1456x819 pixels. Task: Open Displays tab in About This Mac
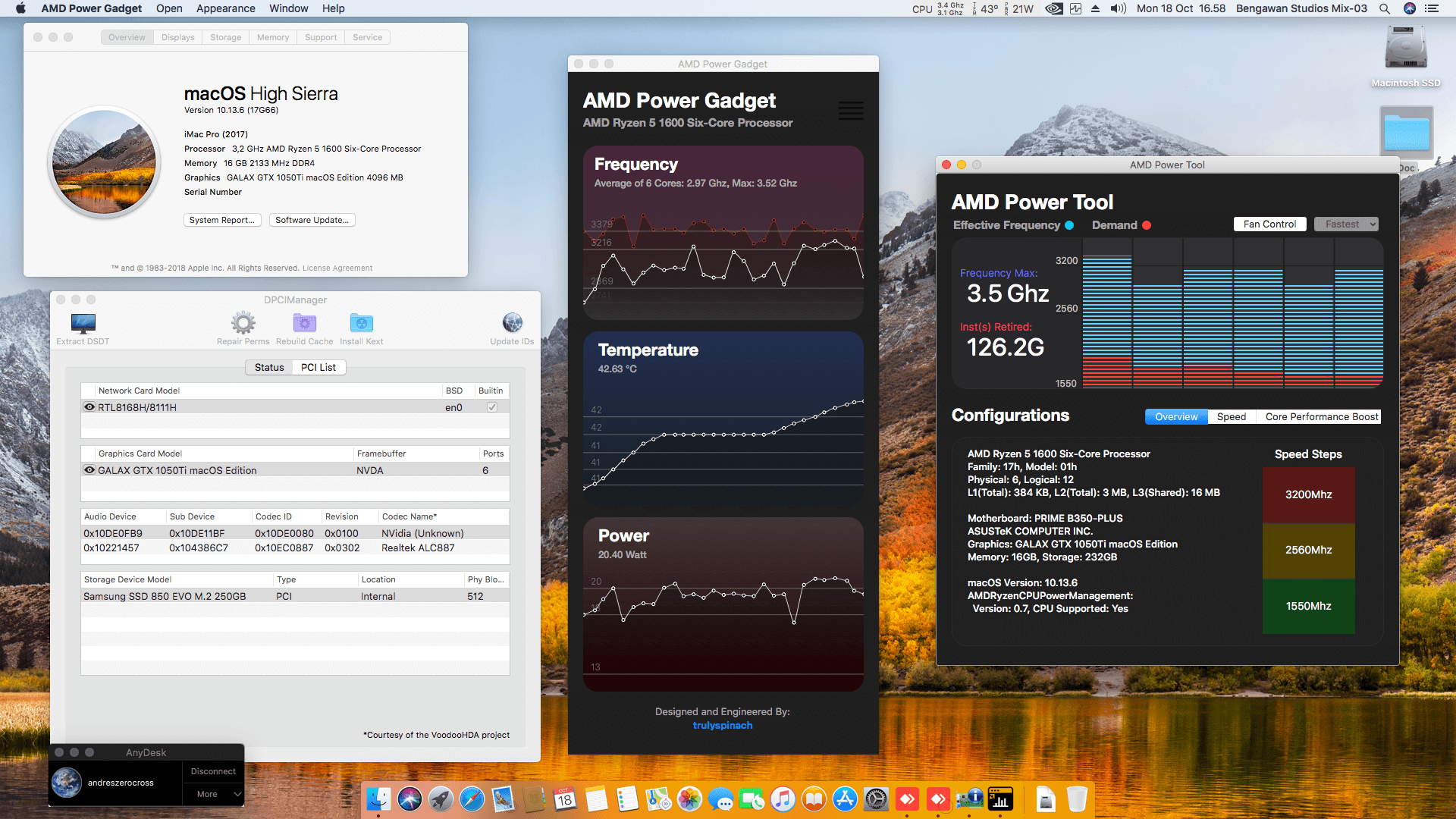pos(177,37)
